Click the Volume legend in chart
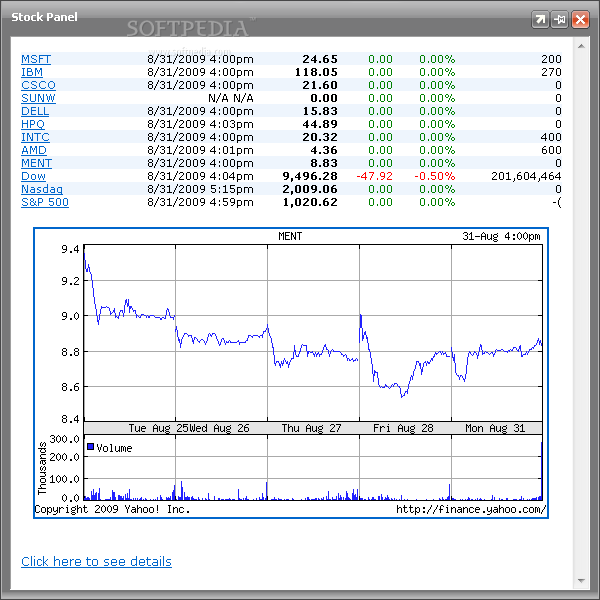The width and height of the screenshot is (600, 600). (x=110, y=448)
